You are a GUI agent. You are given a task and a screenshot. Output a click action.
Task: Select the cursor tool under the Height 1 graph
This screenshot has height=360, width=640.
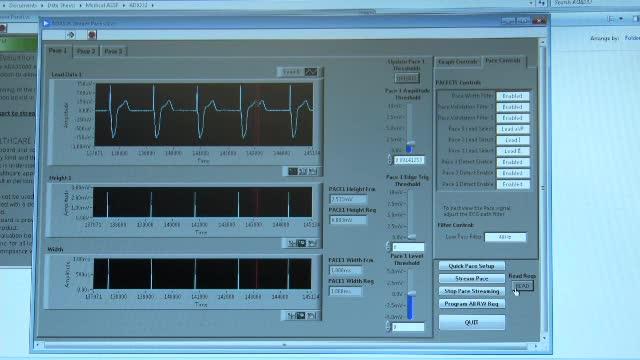(x=292, y=243)
